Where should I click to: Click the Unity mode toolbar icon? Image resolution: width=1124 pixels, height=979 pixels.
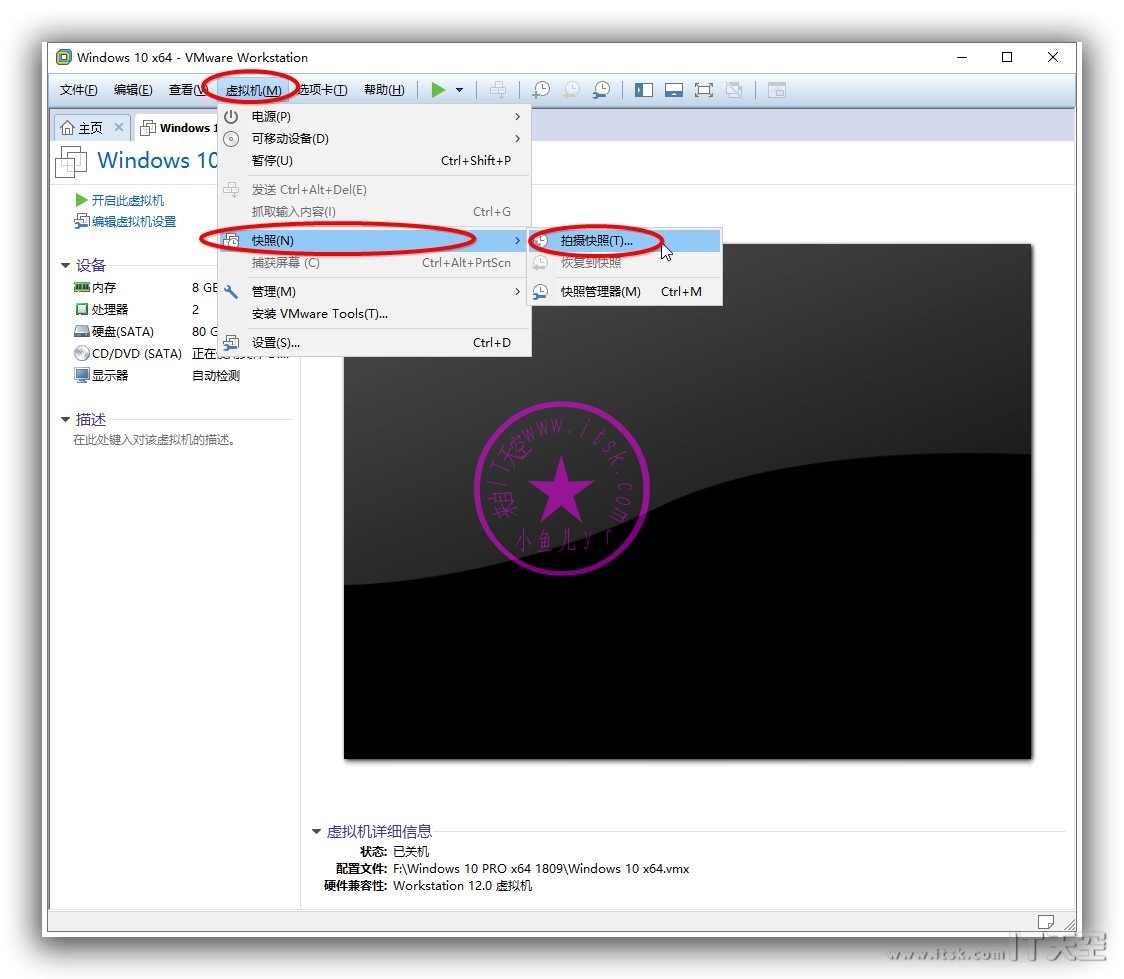[x=733, y=90]
